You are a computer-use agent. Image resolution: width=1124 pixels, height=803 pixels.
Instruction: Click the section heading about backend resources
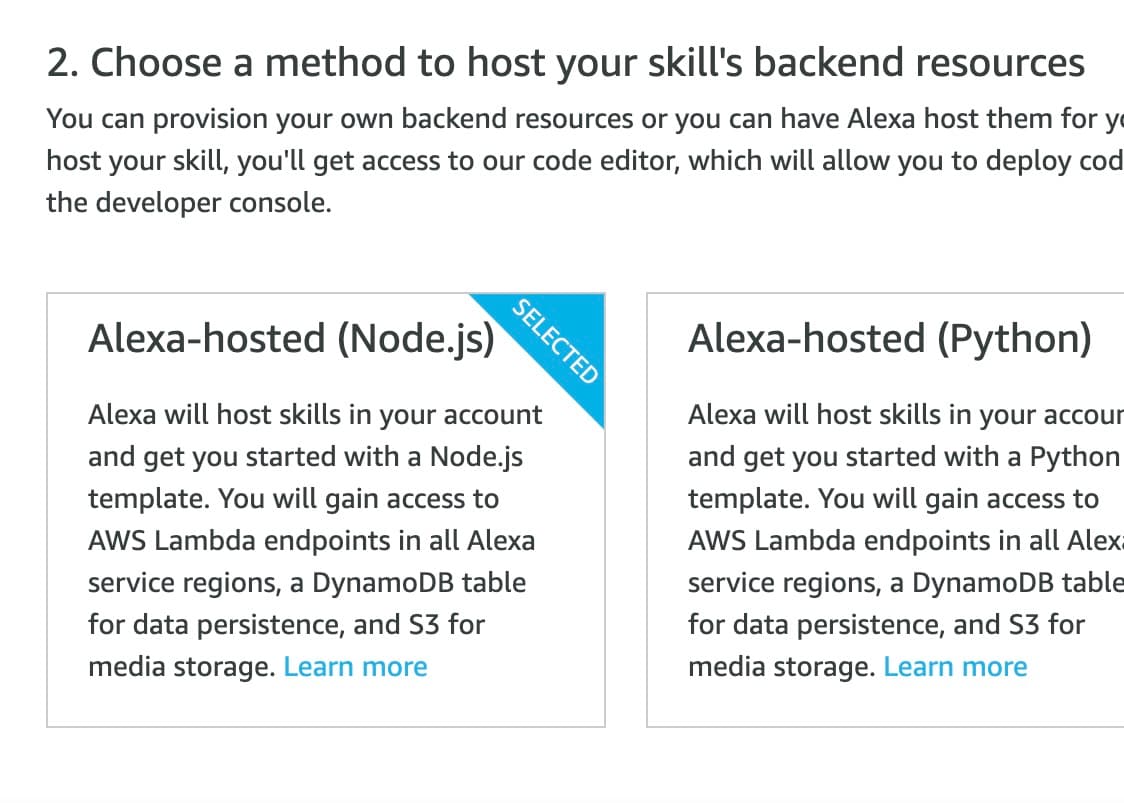coord(566,62)
